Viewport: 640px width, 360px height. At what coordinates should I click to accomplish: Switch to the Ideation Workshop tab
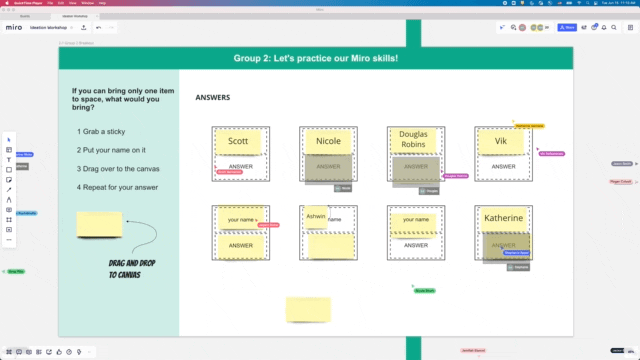tap(75, 16)
